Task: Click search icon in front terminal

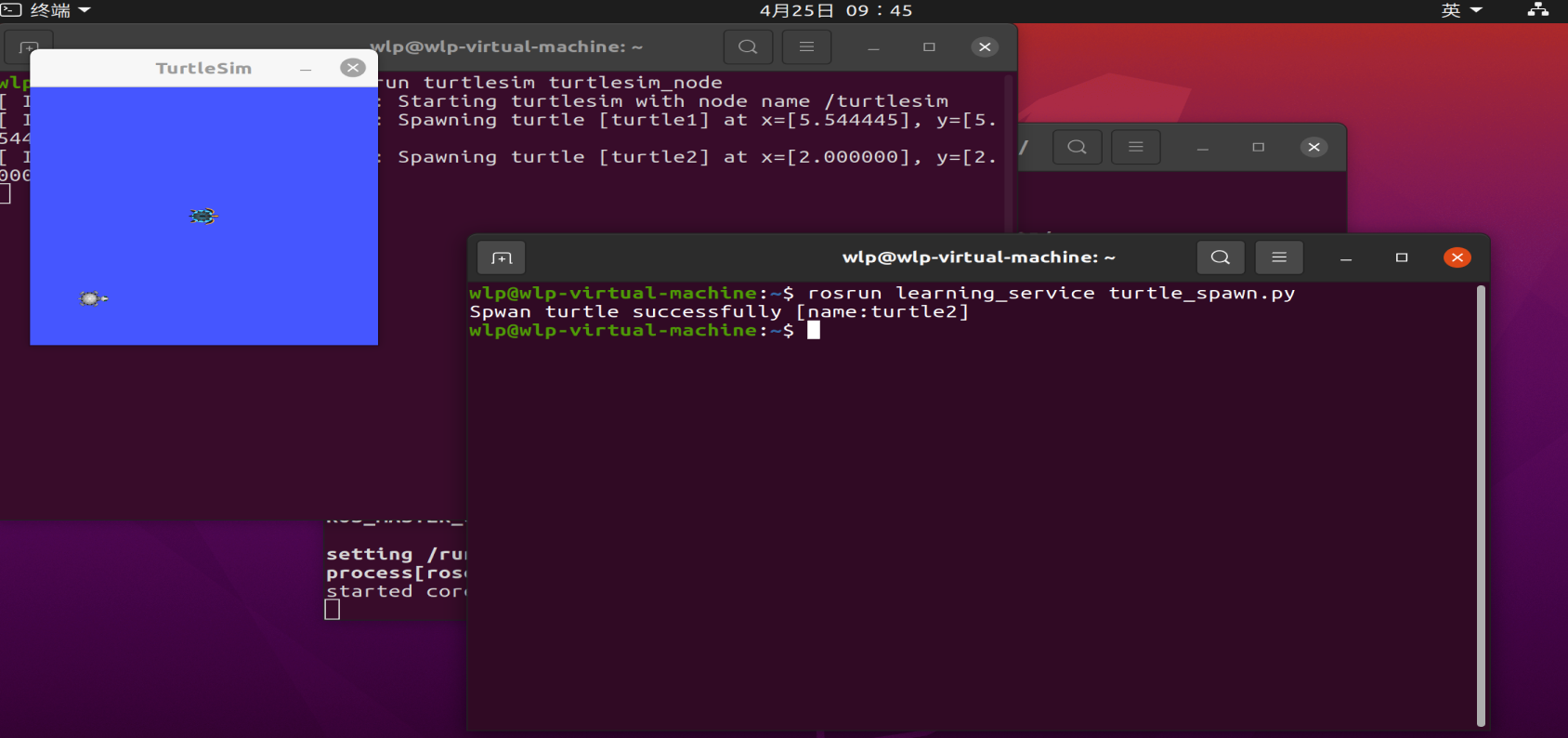Action: coord(1221,257)
